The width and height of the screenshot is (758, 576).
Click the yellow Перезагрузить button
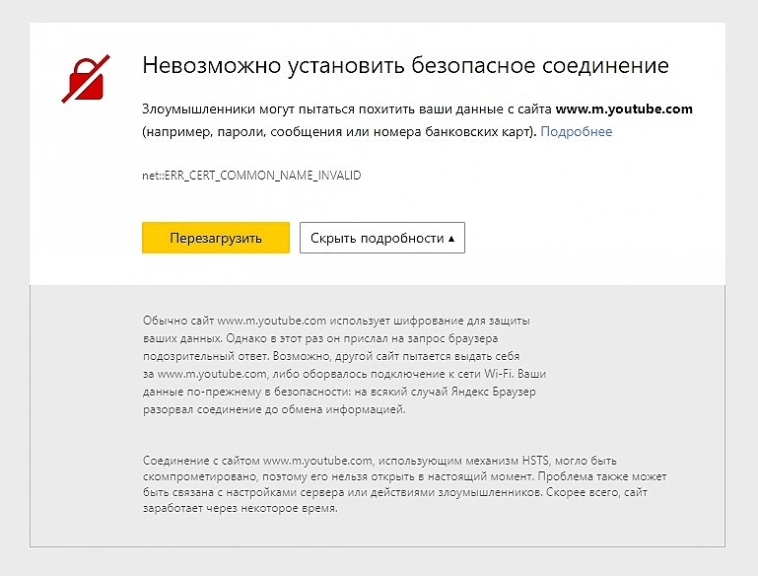click(216, 238)
